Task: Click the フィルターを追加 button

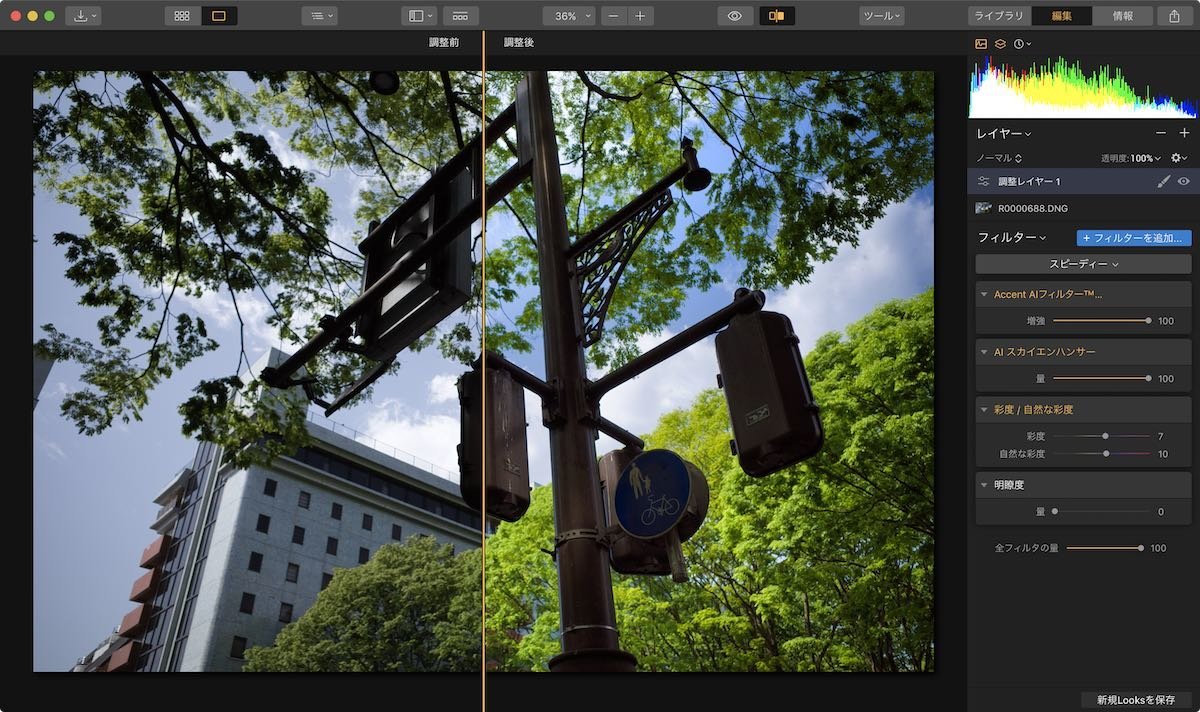Action: point(1132,237)
